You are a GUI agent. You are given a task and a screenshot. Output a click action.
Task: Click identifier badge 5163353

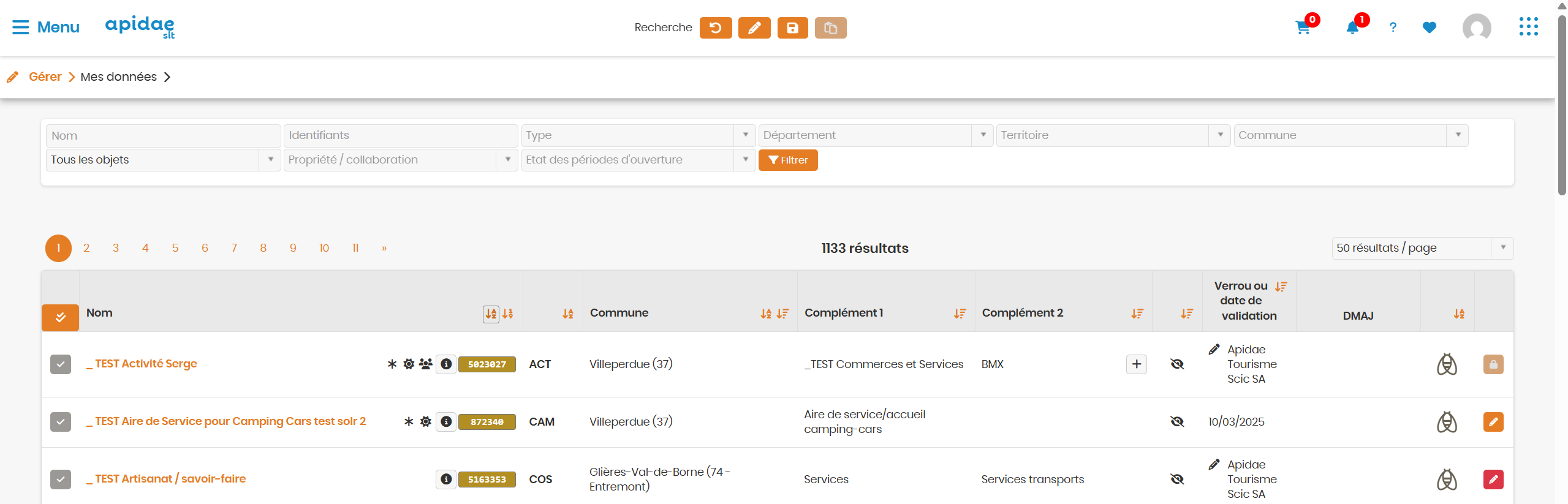487,480
